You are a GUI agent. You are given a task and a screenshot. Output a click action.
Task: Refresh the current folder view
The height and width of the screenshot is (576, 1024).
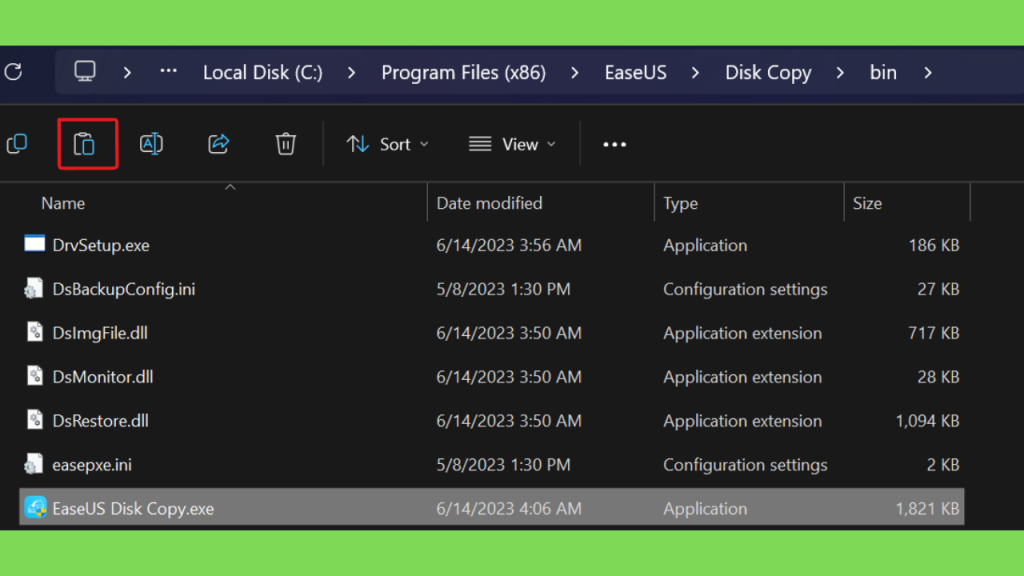click(x=14, y=72)
